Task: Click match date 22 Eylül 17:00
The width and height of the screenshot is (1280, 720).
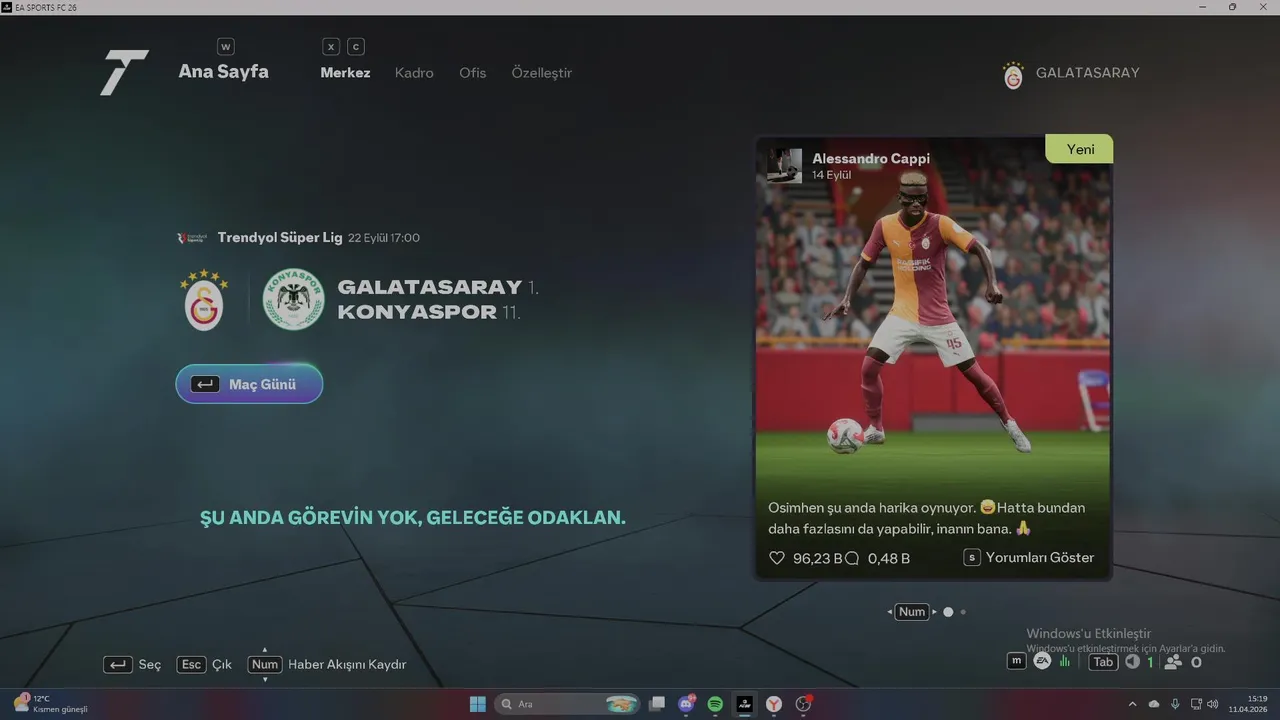Action: (384, 238)
